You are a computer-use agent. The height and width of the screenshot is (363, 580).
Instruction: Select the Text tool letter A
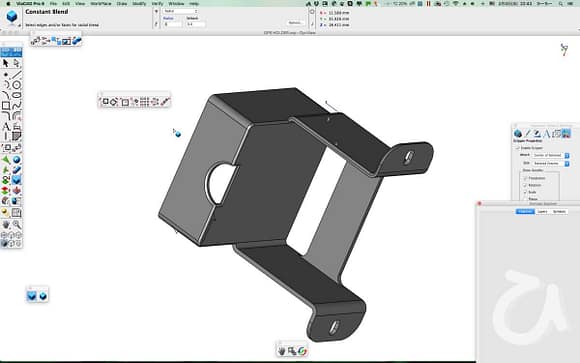coord(6,127)
